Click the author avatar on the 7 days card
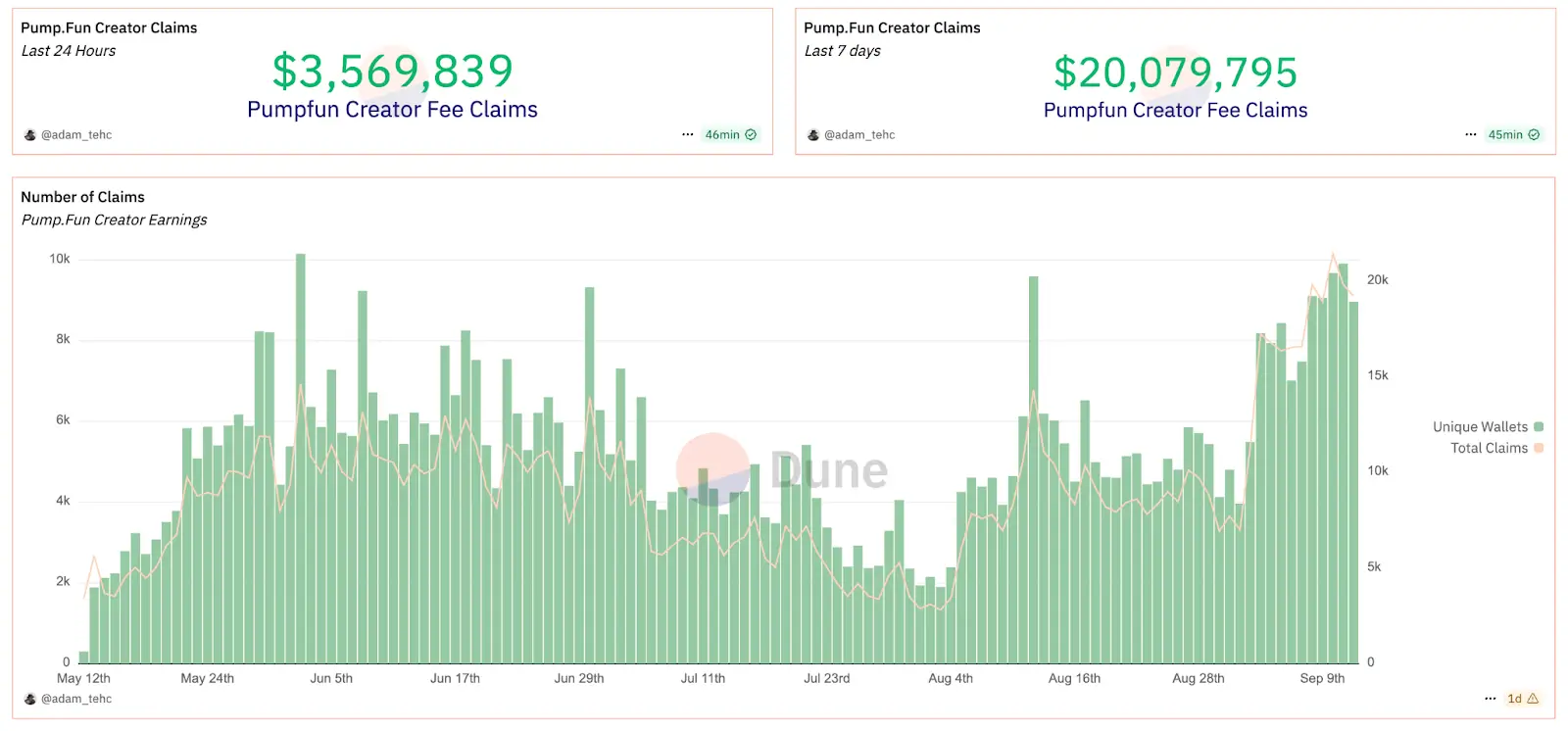Screen dimensions: 1568x731 tap(813, 135)
